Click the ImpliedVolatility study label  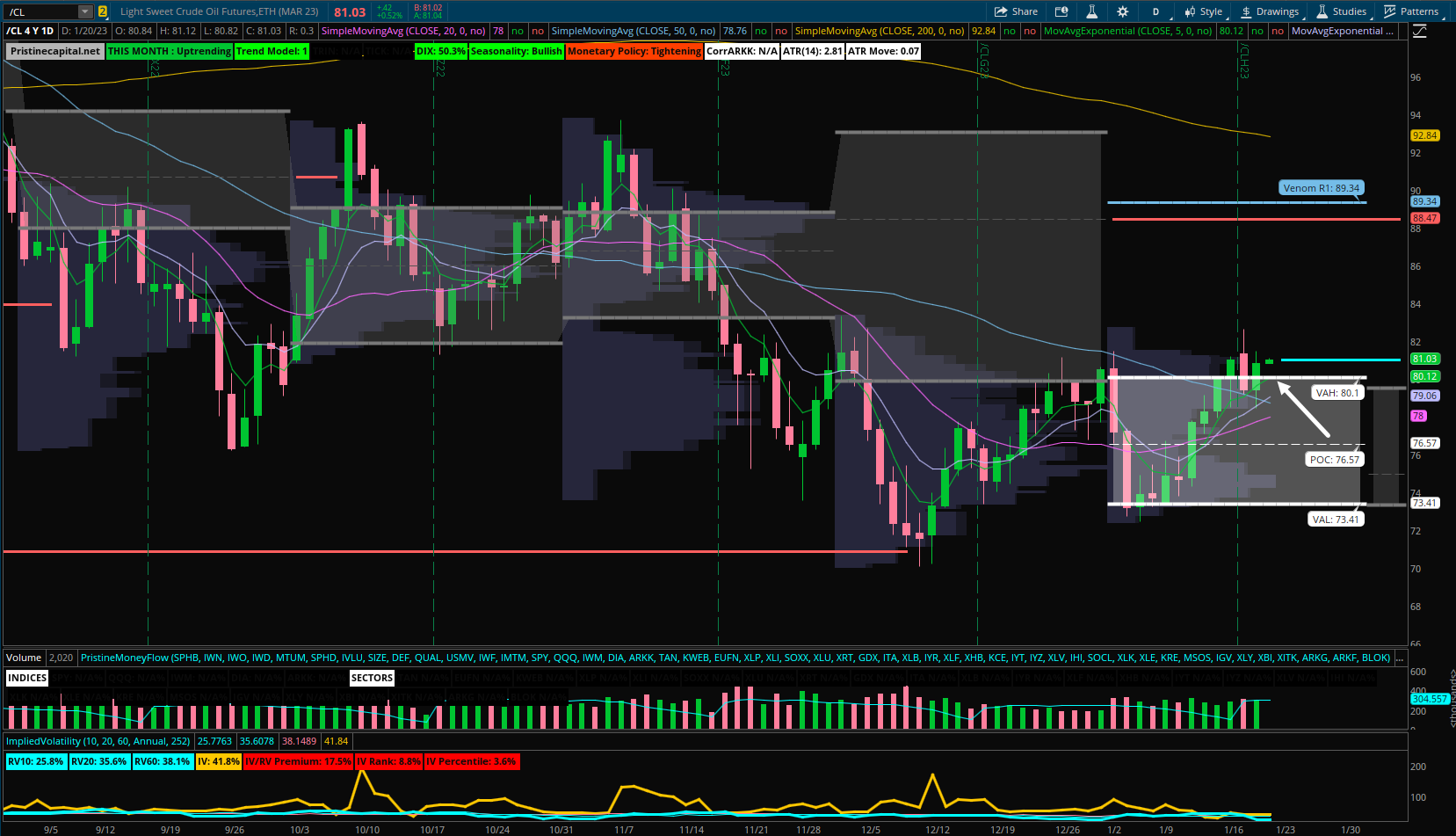click(98, 741)
